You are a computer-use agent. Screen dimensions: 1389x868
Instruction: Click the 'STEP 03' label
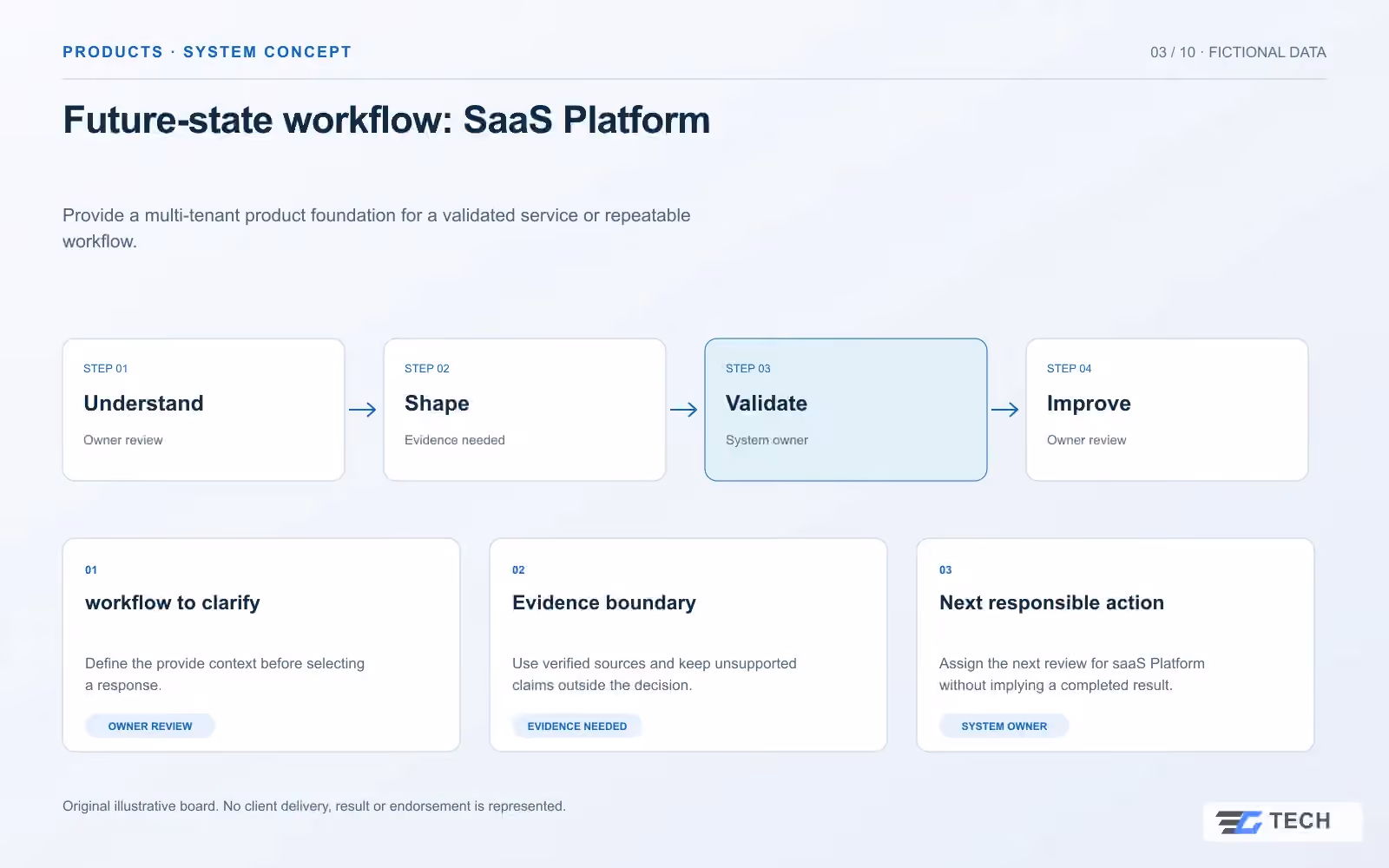tap(748, 368)
